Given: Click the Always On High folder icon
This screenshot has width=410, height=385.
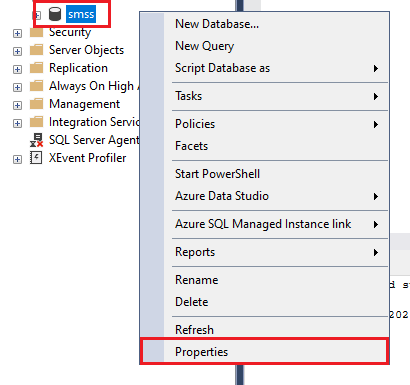Looking at the screenshot, I should pyautogui.click(x=36, y=86).
